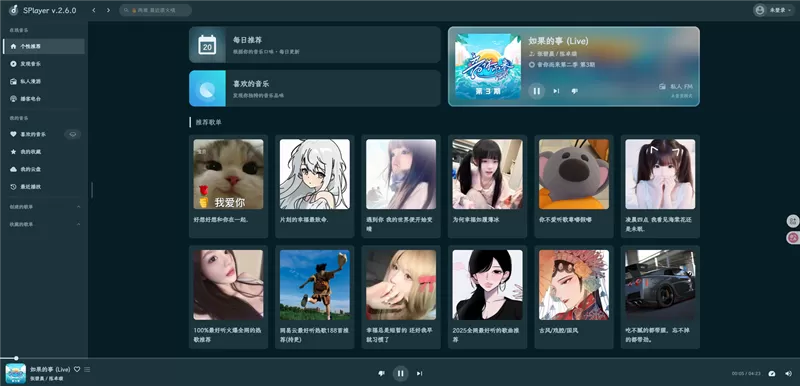Click the album cover in bottom player
Viewport: 800px width, 386px height.
16,373
